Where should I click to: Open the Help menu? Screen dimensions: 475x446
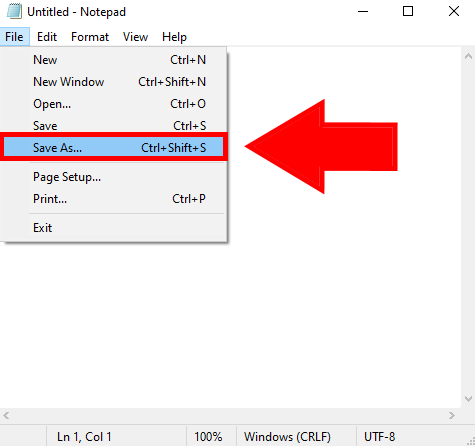click(174, 37)
